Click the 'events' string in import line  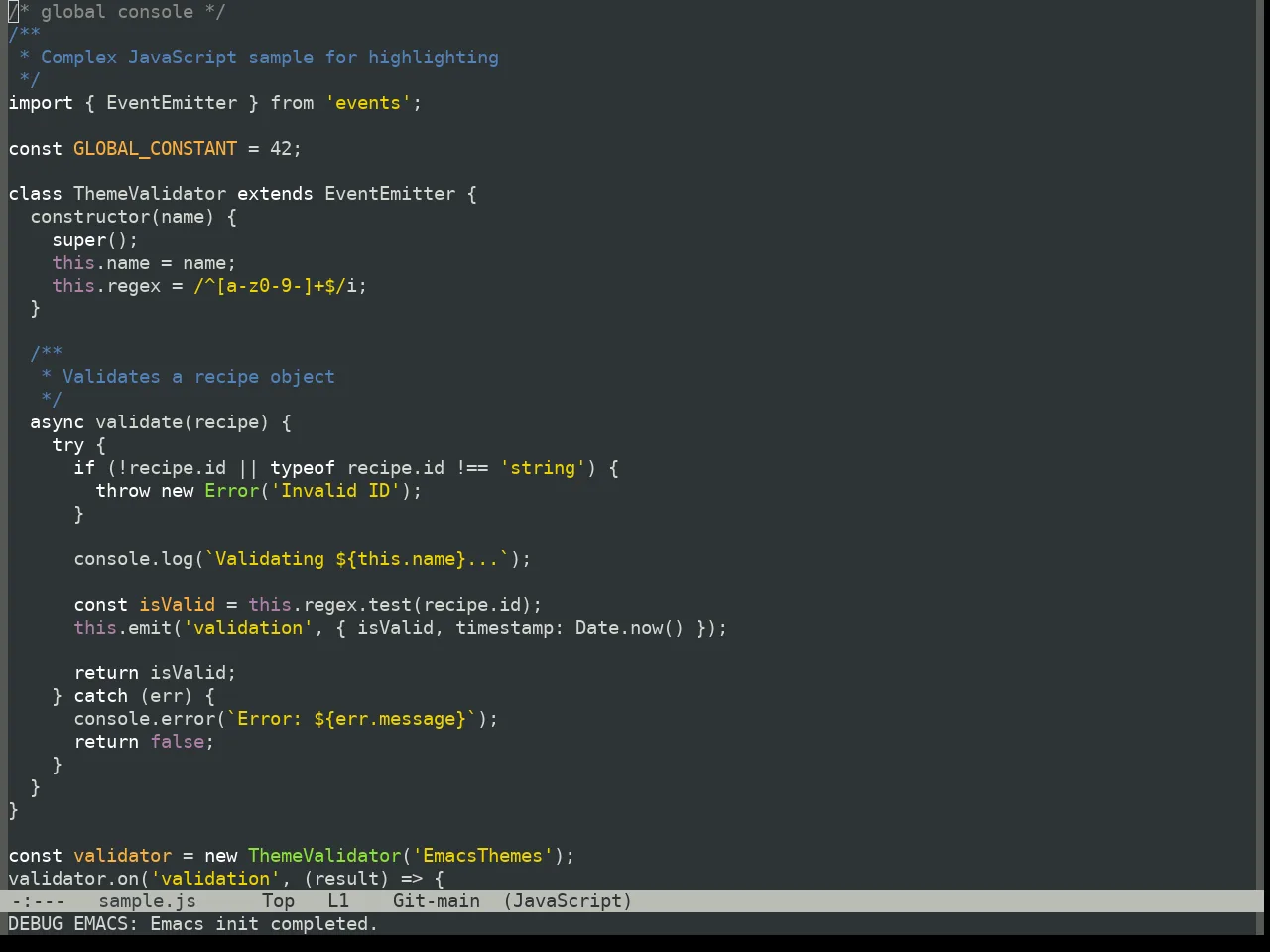(x=368, y=103)
